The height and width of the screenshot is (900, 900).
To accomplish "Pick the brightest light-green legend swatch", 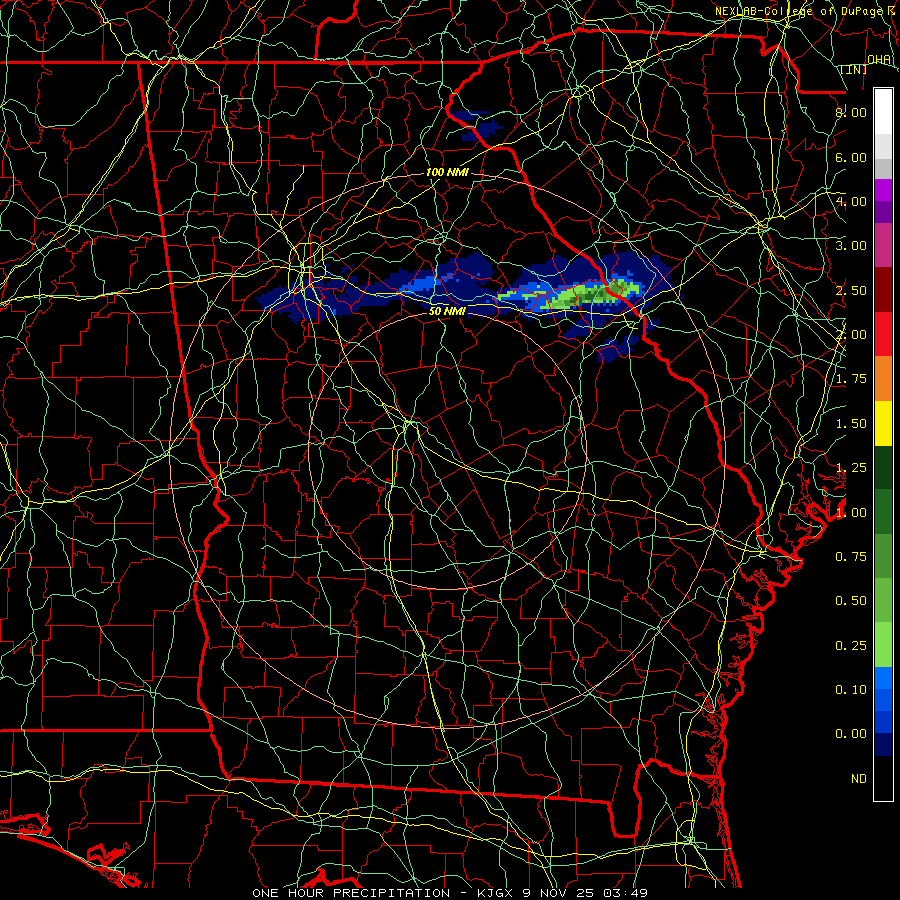I will 883,645.
